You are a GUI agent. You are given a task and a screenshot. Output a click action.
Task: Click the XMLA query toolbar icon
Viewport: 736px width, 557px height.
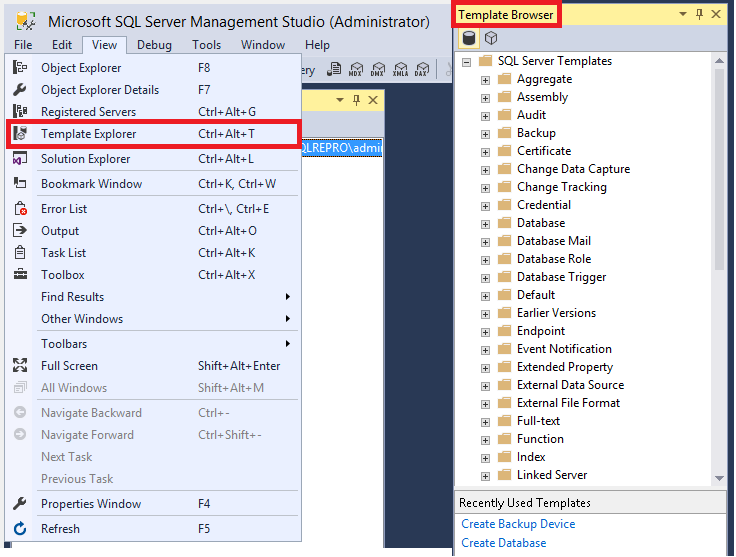tap(400, 69)
